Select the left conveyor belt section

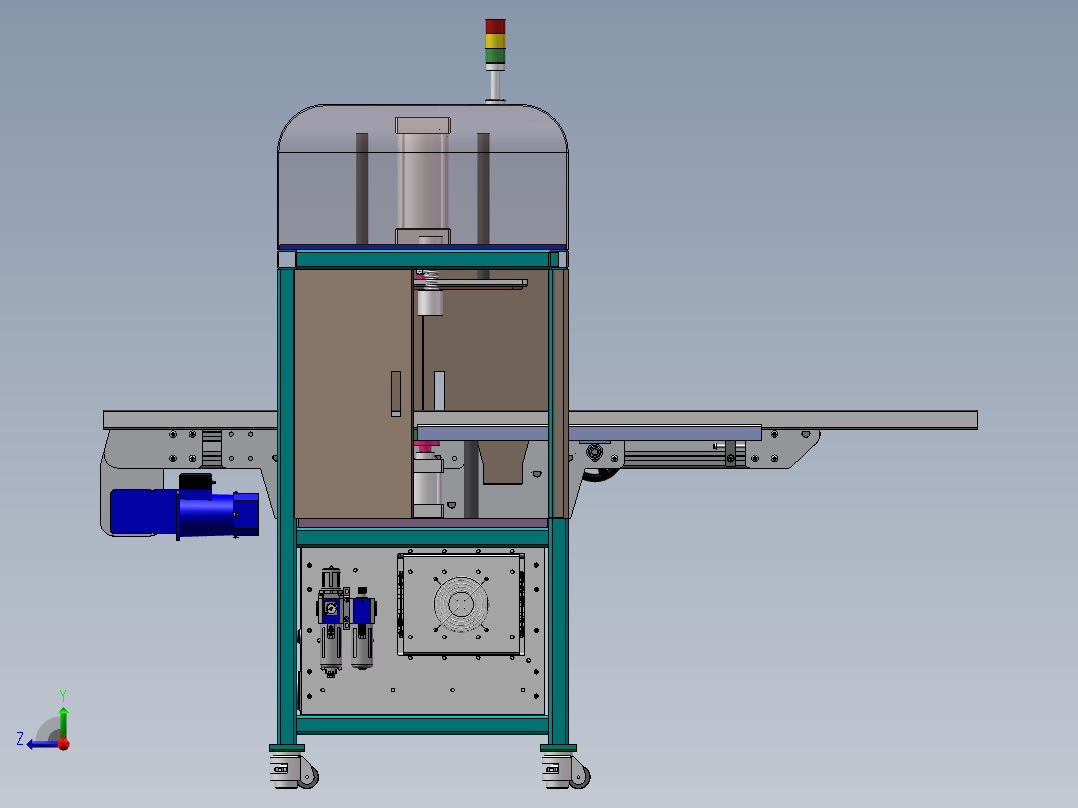[190, 420]
